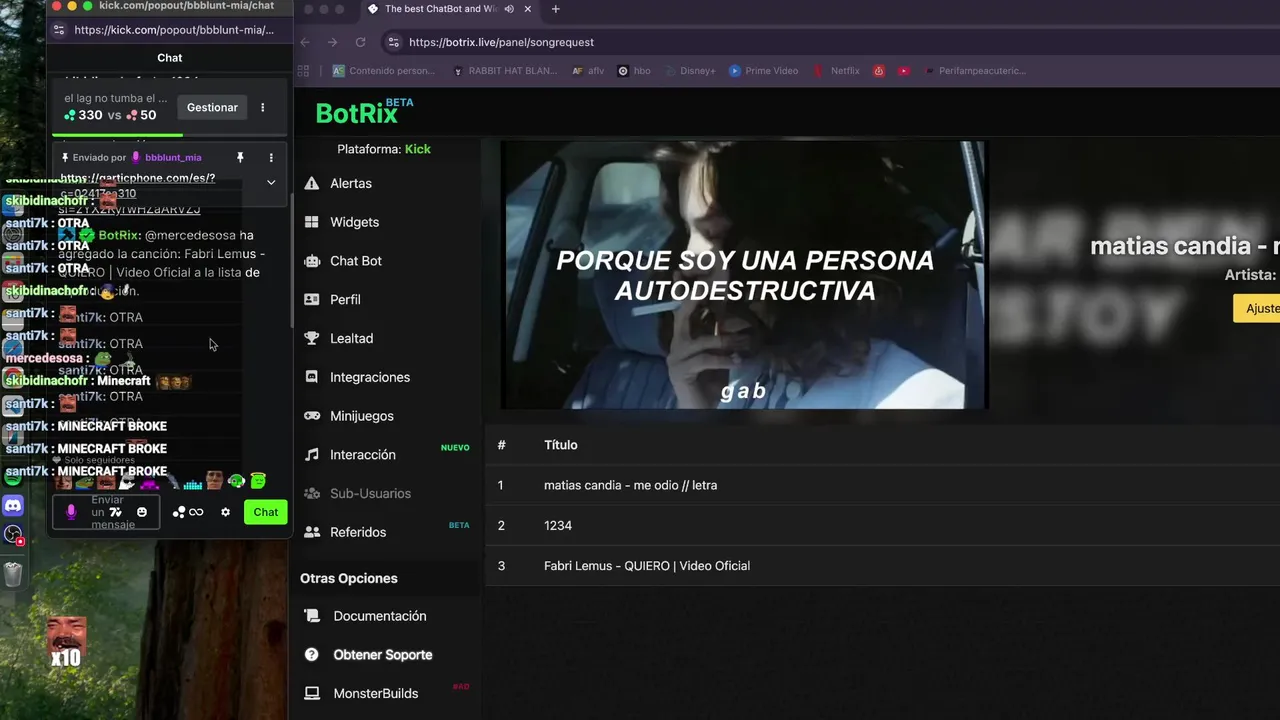1280x720 pixels.
Task: Mute the tab via speaker icon
Action: [x=510, y=9]
